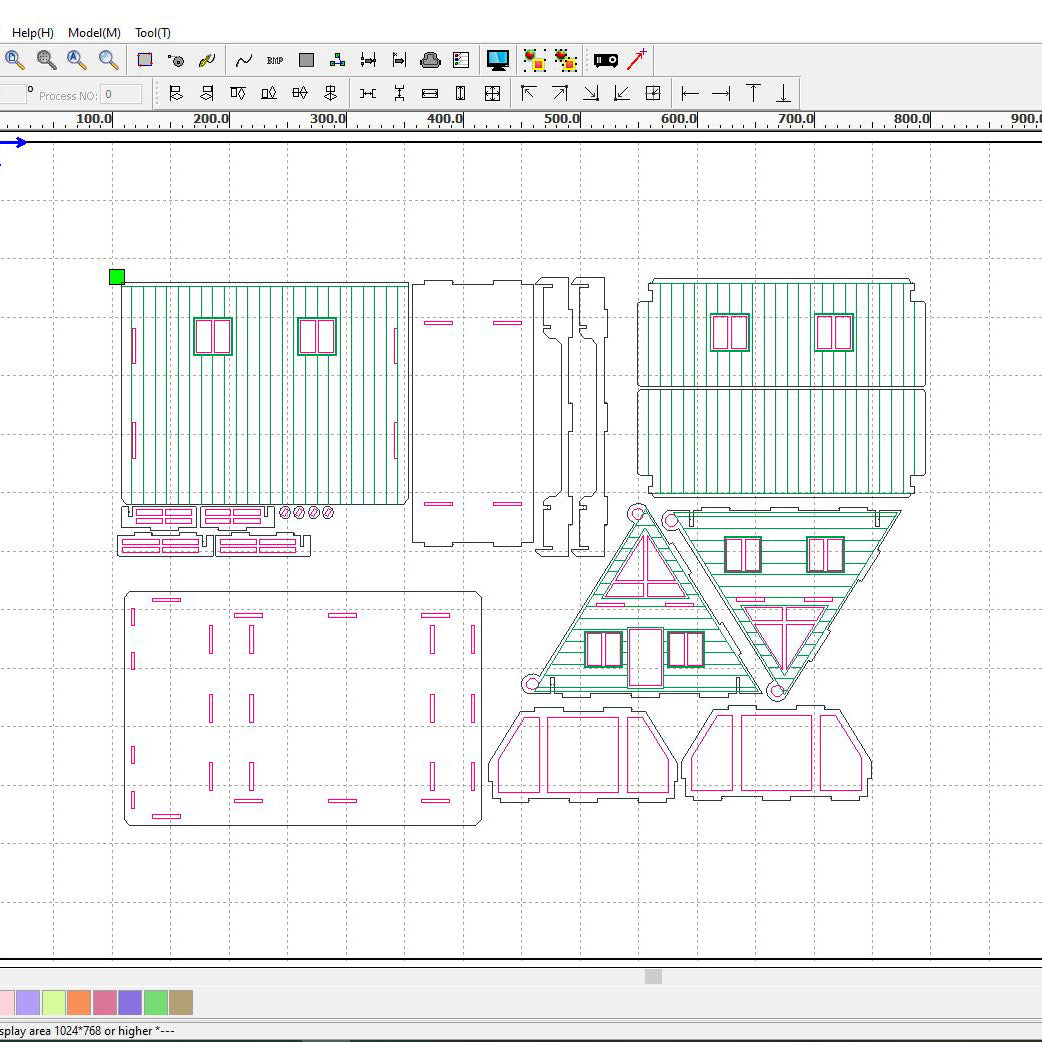Select the red arrow with plus icon
Viewport: 1042px width, 1042px height.
[x=637, y=59]
